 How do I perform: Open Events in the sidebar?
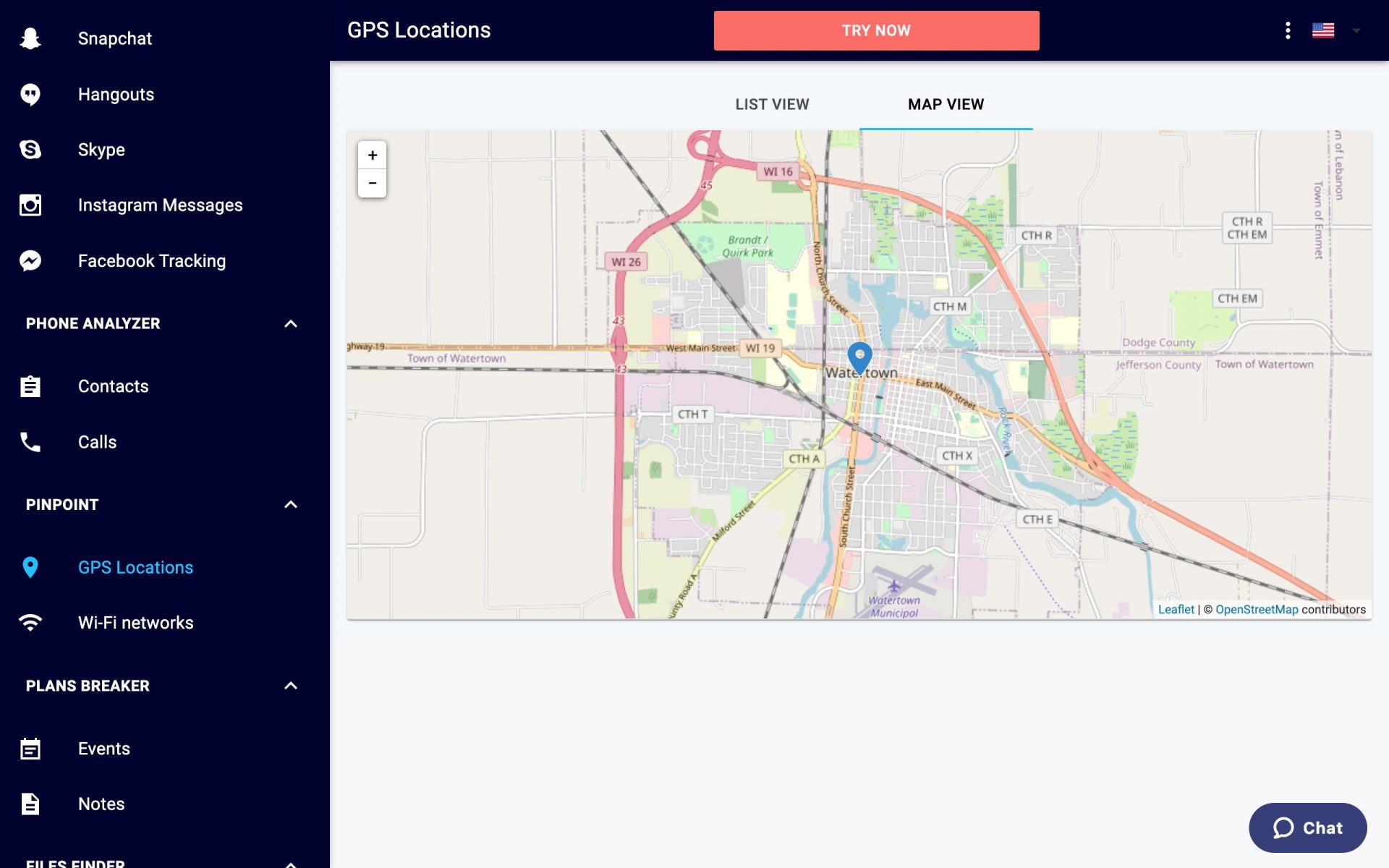point(165,749)
